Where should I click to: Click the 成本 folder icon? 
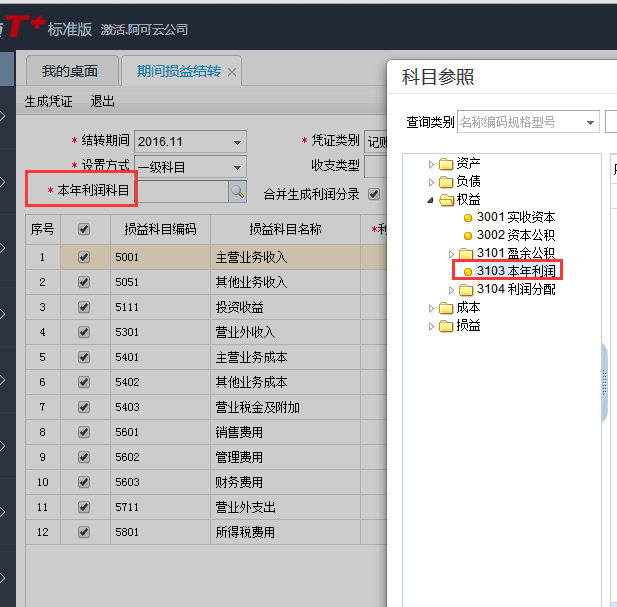pyautogui.click(x=445, y=308)
